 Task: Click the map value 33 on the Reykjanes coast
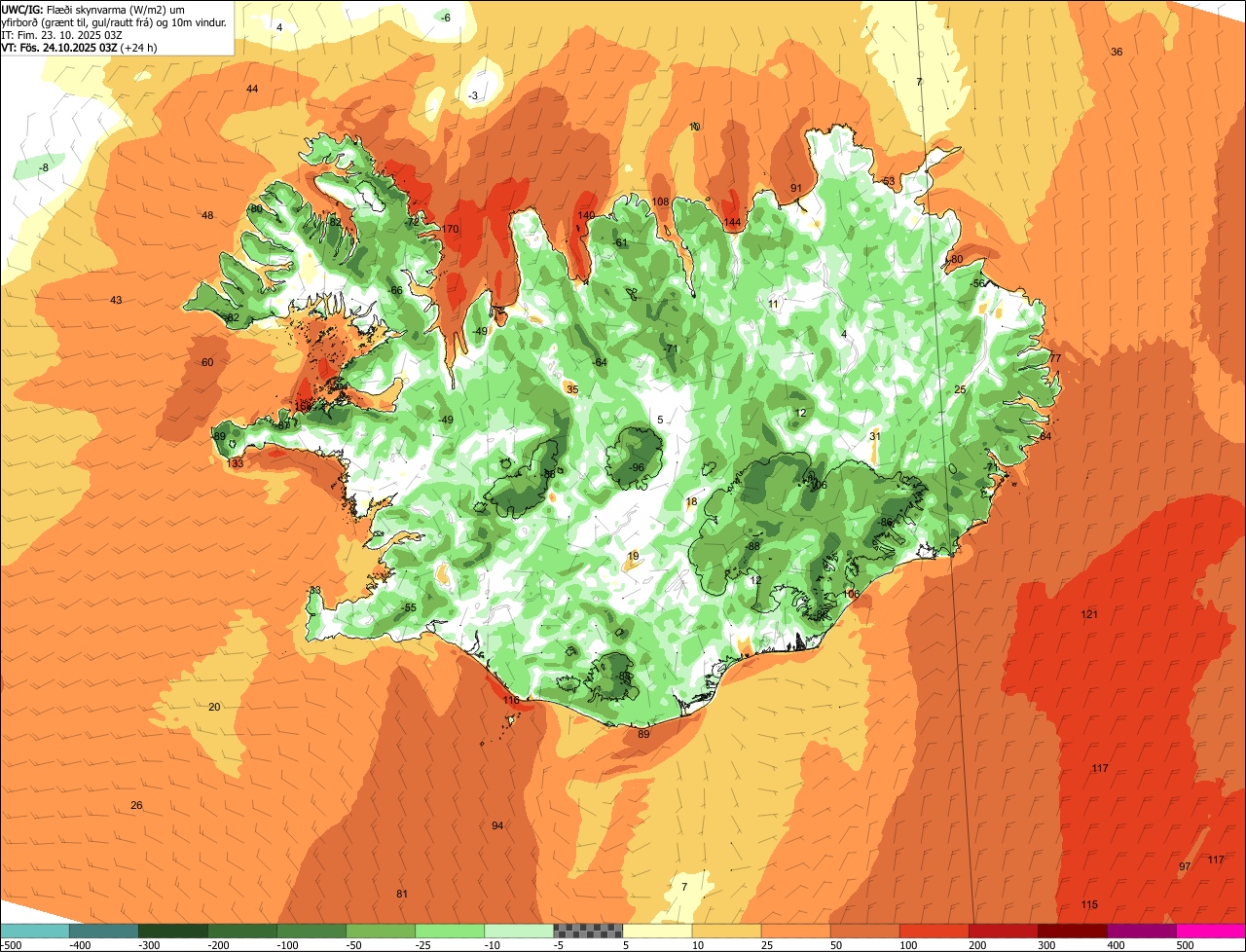click(x=314, y=591)
